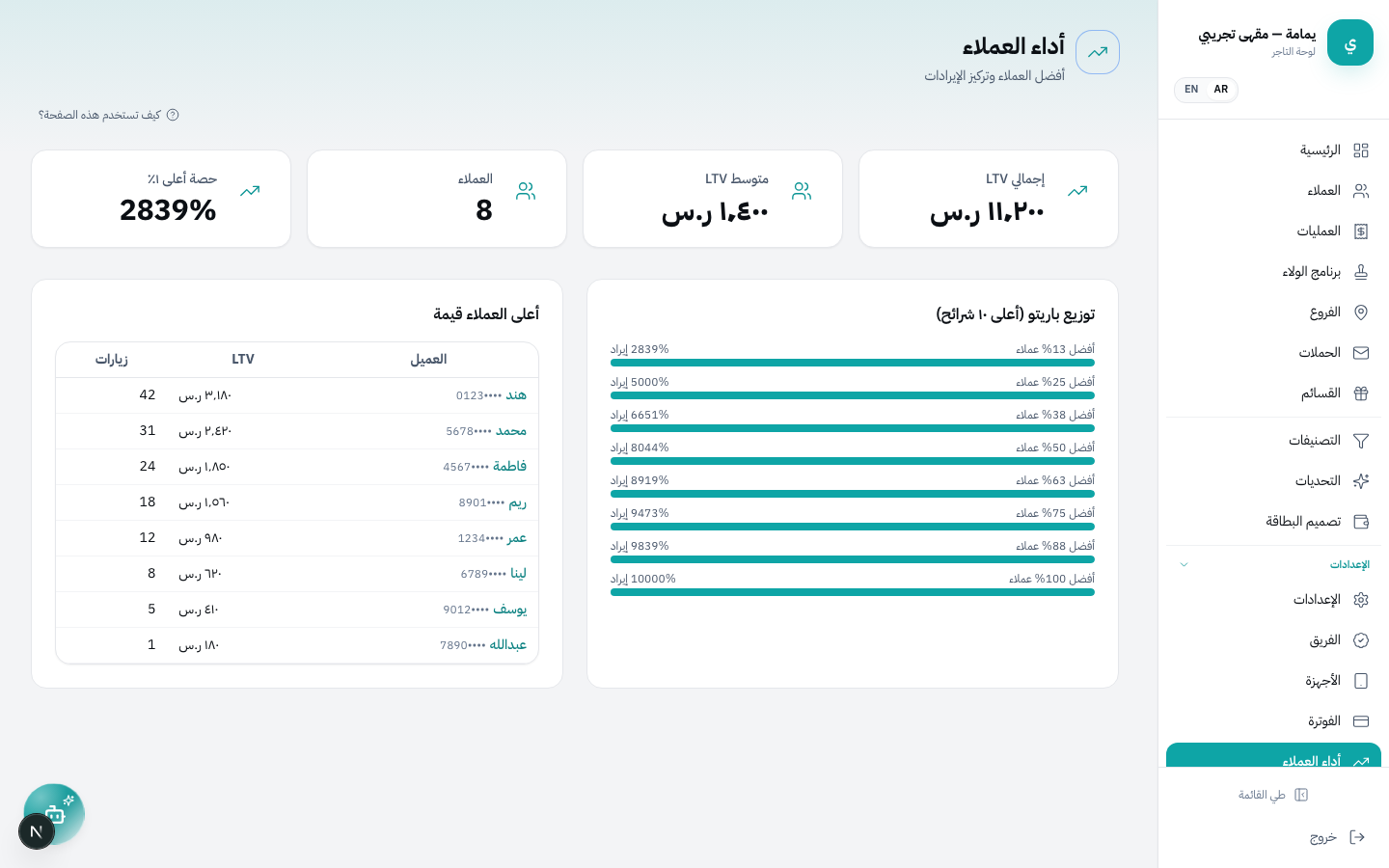Image resolution: width=1389 pixels, height=868 pixels.
Task: Click the العميل column header
Action: pos(428,360)
